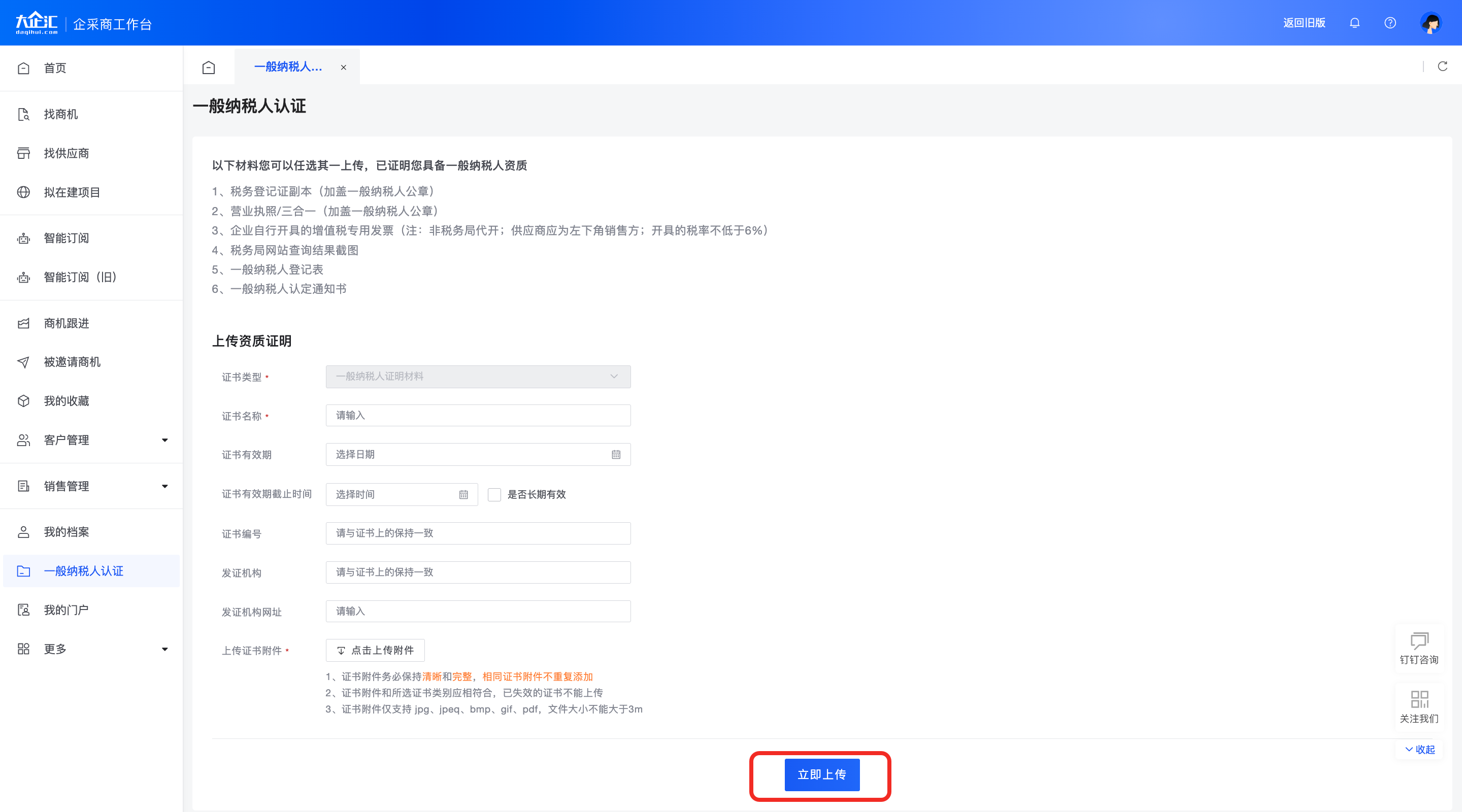Open 找供应商 in sidebar
Image resolution: width=1462 pixels, height=812 pixels.
coord(91,153)
